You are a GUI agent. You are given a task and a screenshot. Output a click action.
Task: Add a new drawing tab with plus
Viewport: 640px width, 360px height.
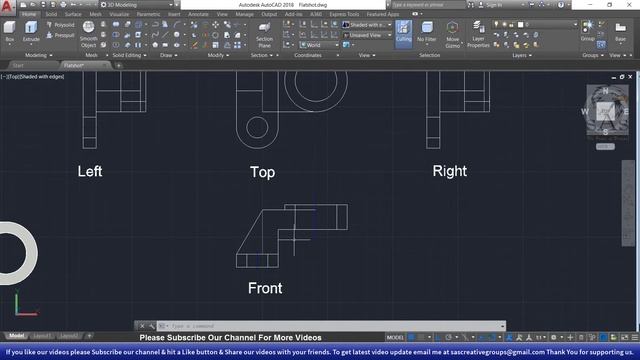tap(119, 65)
